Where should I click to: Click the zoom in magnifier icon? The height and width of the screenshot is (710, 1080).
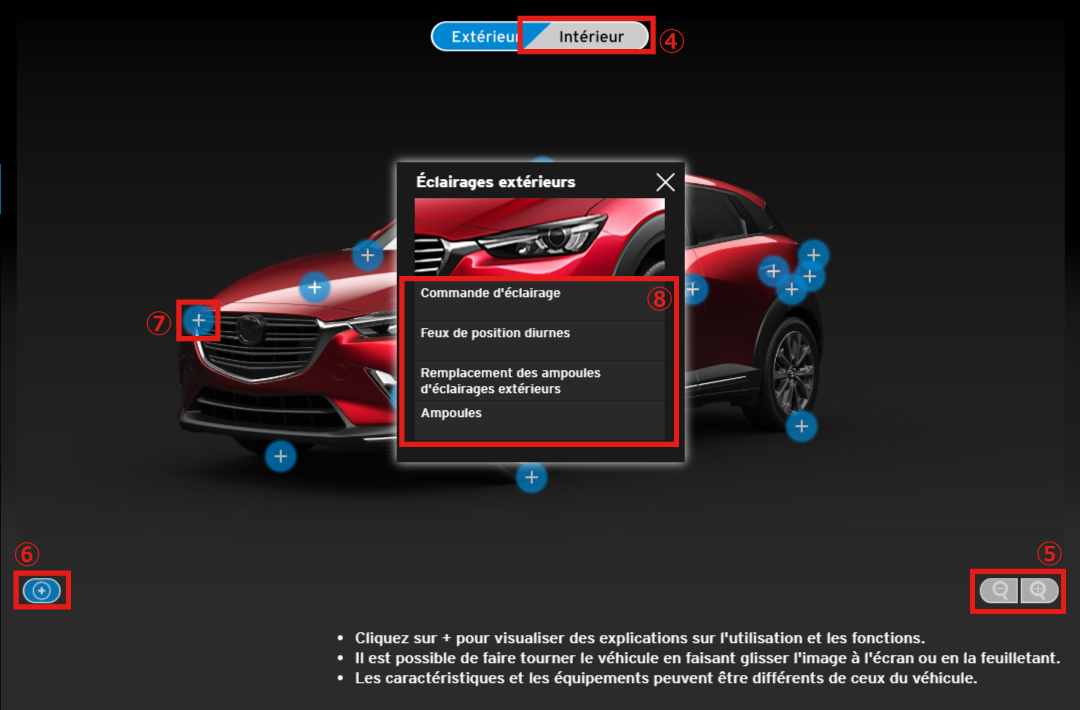click(1038, 591)
